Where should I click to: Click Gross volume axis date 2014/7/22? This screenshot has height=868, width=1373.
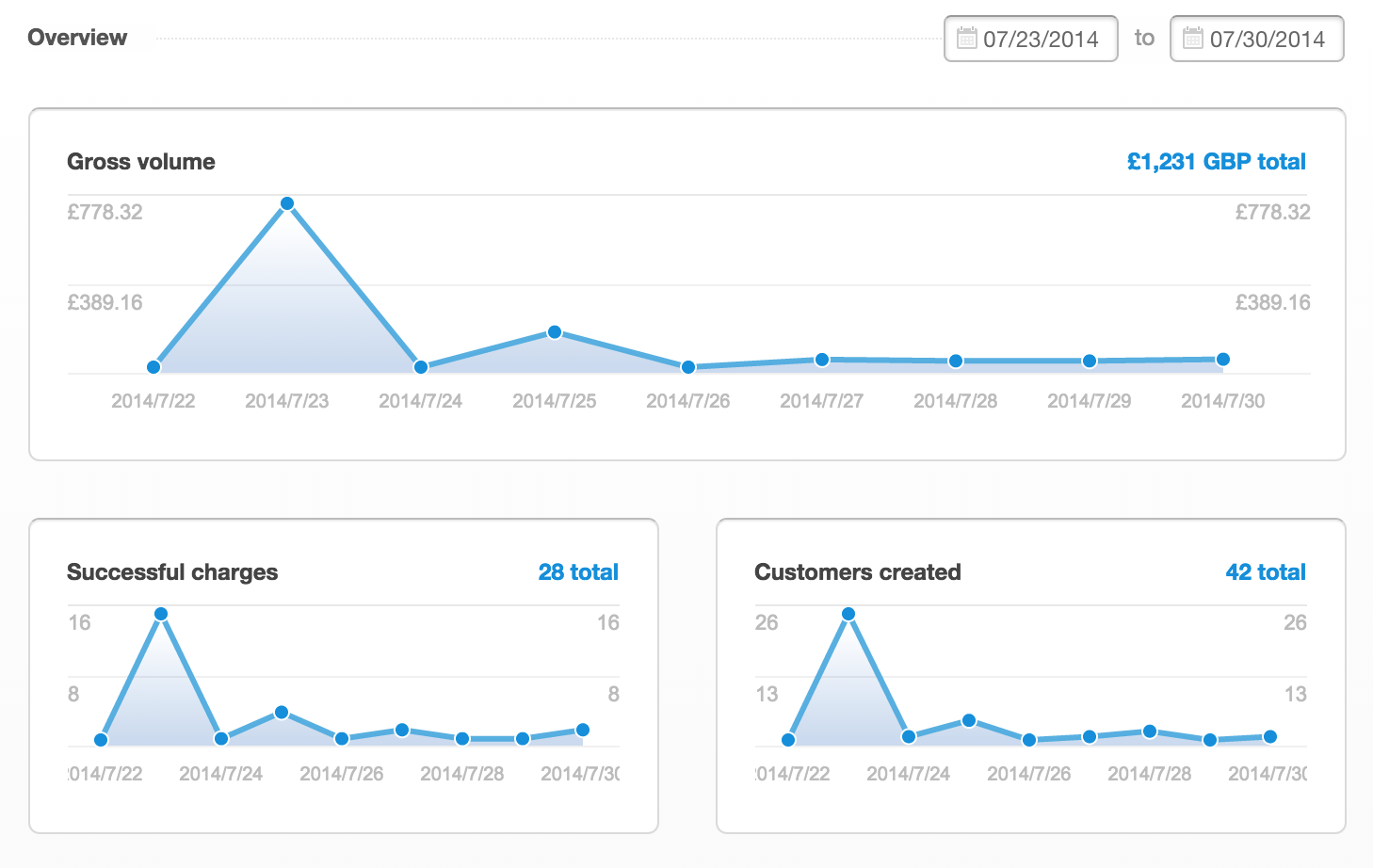pos(153,401)
